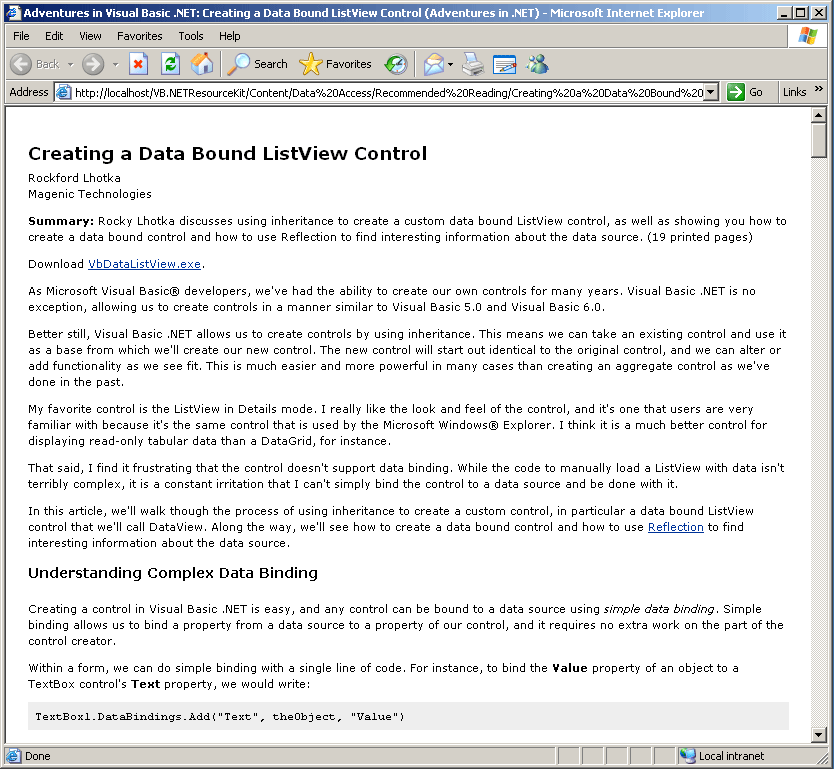Click the Windows flag logo throbber
The height and width of the screenshot is (769, 834).
tap(807, 36)
